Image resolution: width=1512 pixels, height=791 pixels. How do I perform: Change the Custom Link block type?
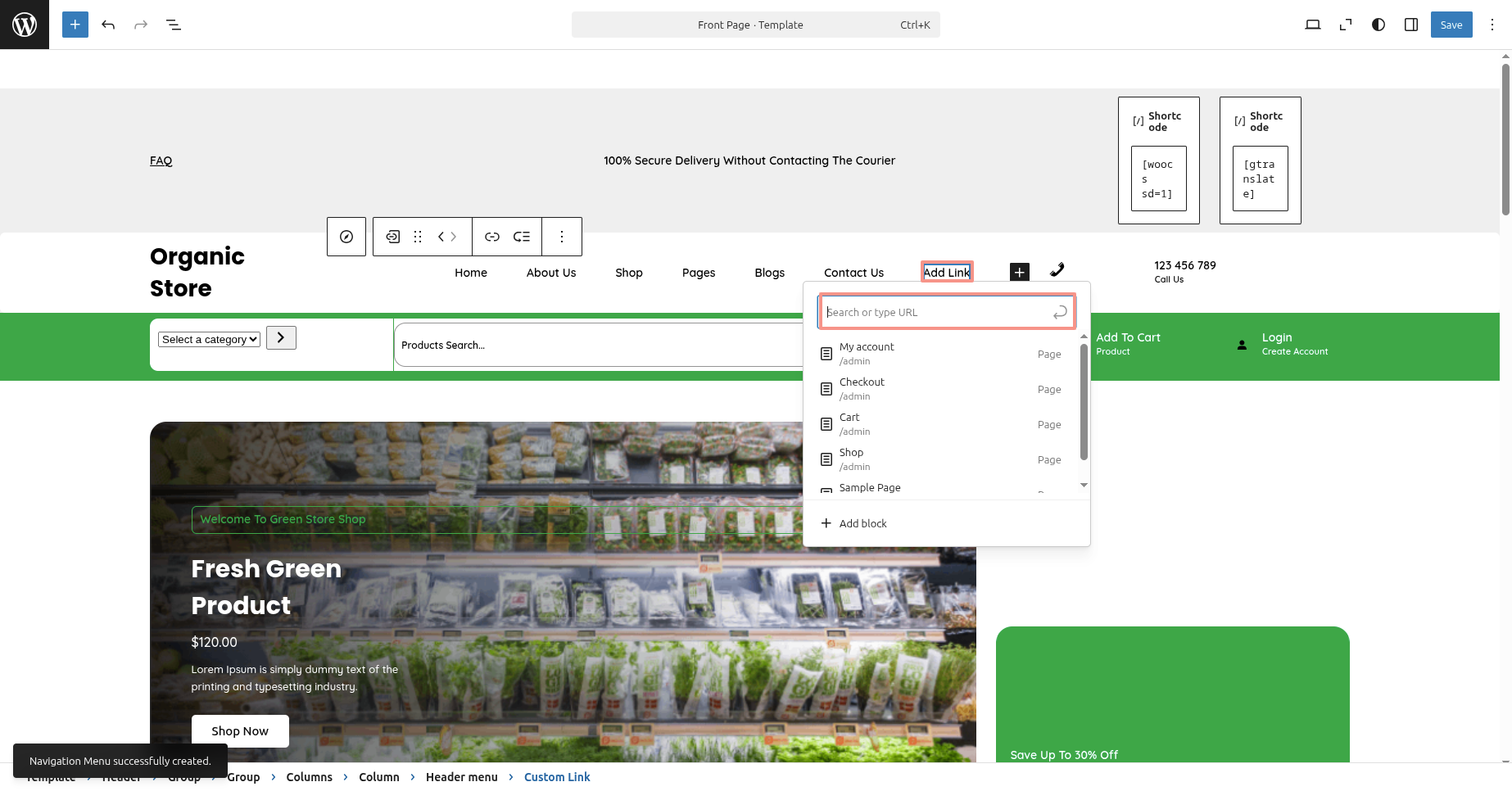393,237
